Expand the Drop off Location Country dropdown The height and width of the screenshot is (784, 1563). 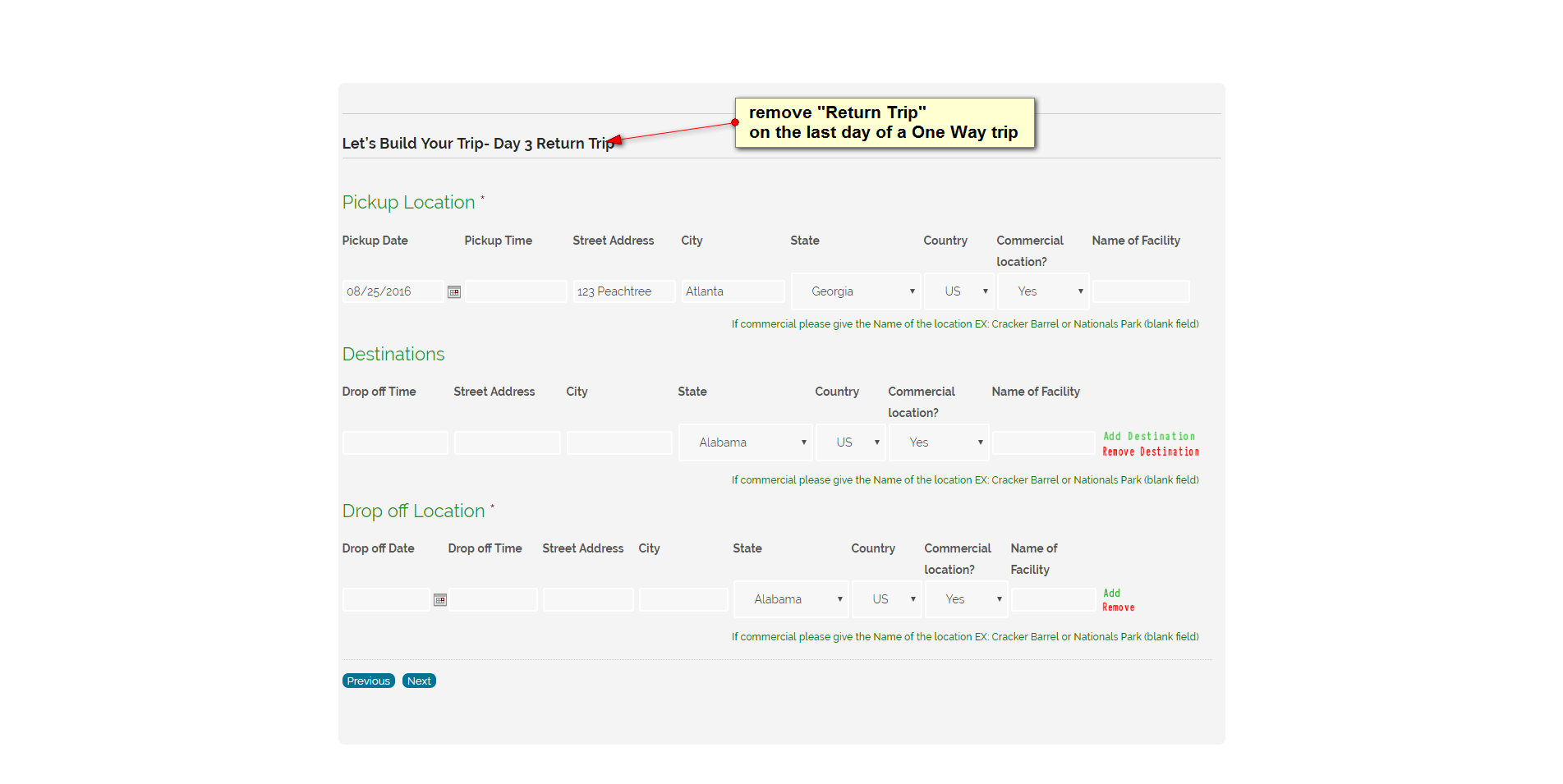click(887, 599)
